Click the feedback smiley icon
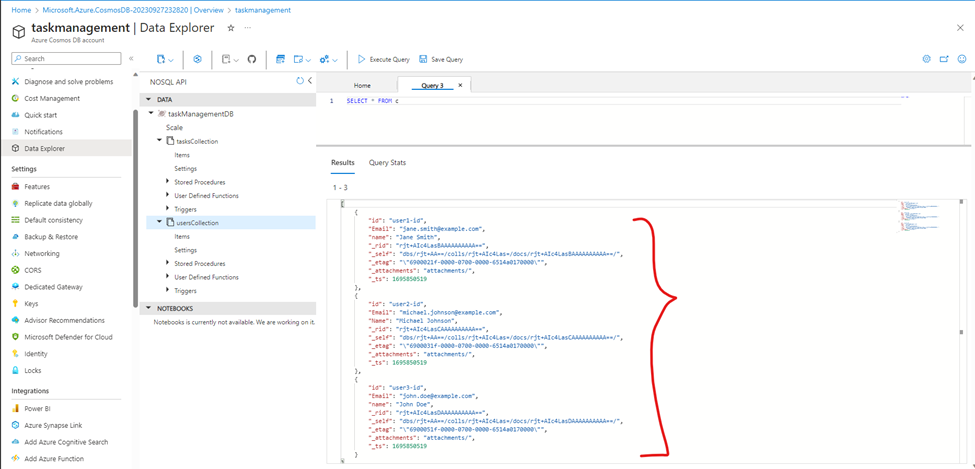 point(962,59)
